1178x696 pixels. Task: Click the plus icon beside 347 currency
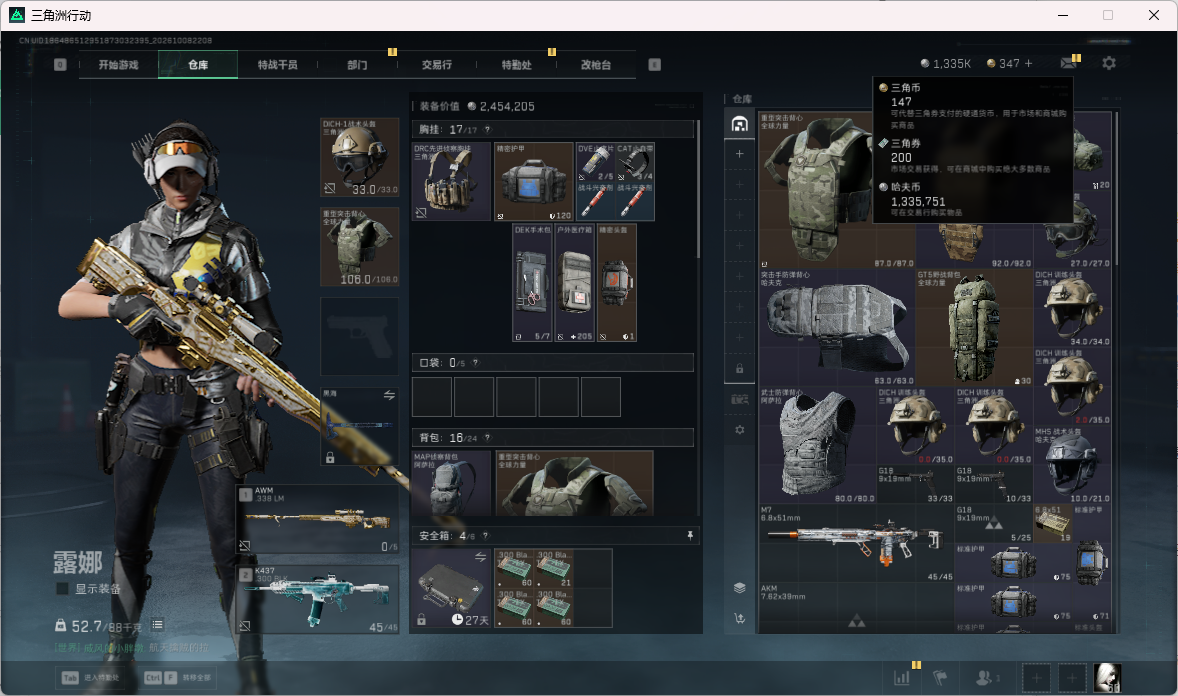click(x=1028, y=64)
